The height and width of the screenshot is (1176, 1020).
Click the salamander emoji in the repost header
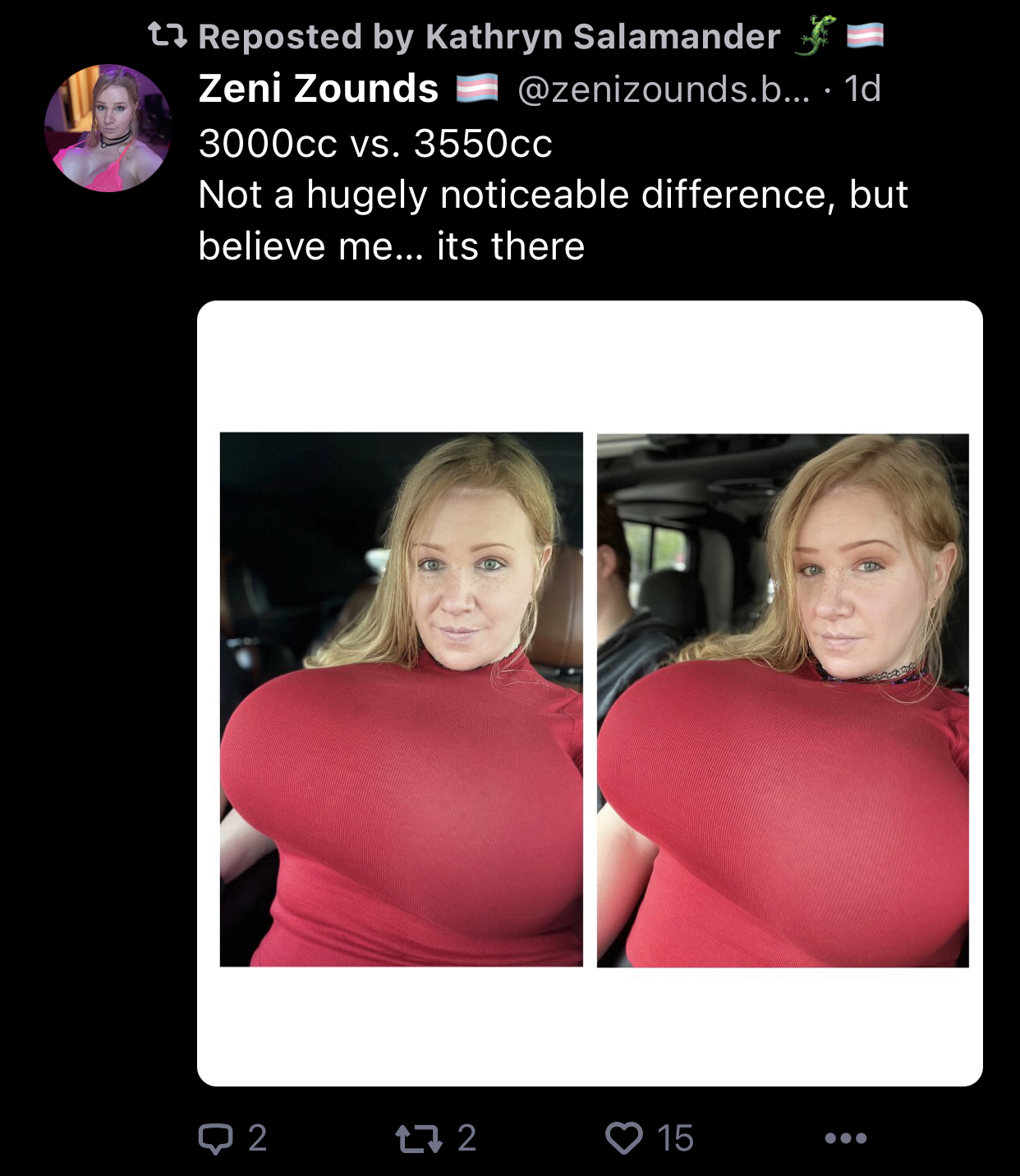click(x=815, y=35)
